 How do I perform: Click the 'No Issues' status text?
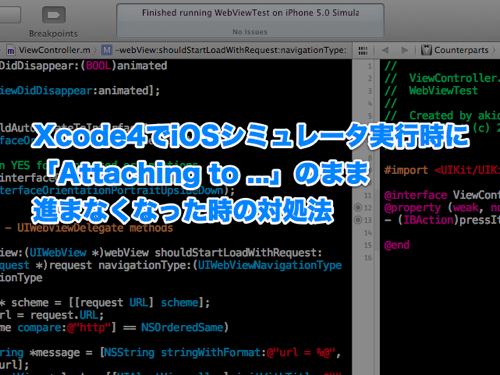(x=250, y=32)
